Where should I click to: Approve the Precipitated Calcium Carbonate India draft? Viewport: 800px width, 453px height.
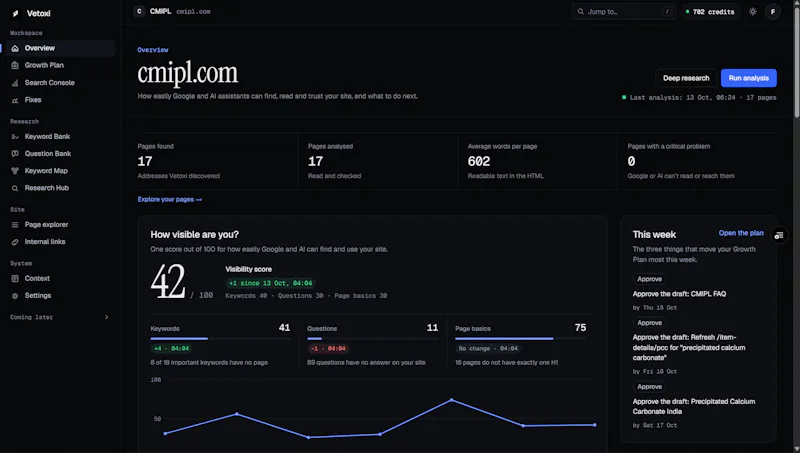[649, 387]
